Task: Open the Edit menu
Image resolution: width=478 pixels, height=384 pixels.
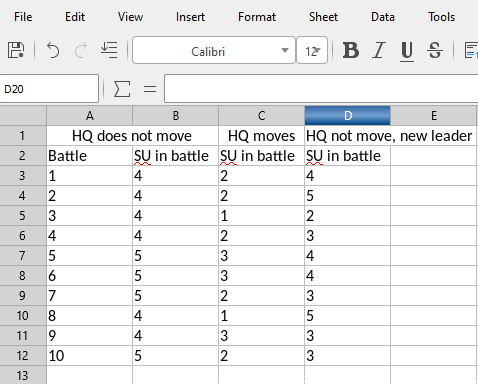Action: click(75, 17)
